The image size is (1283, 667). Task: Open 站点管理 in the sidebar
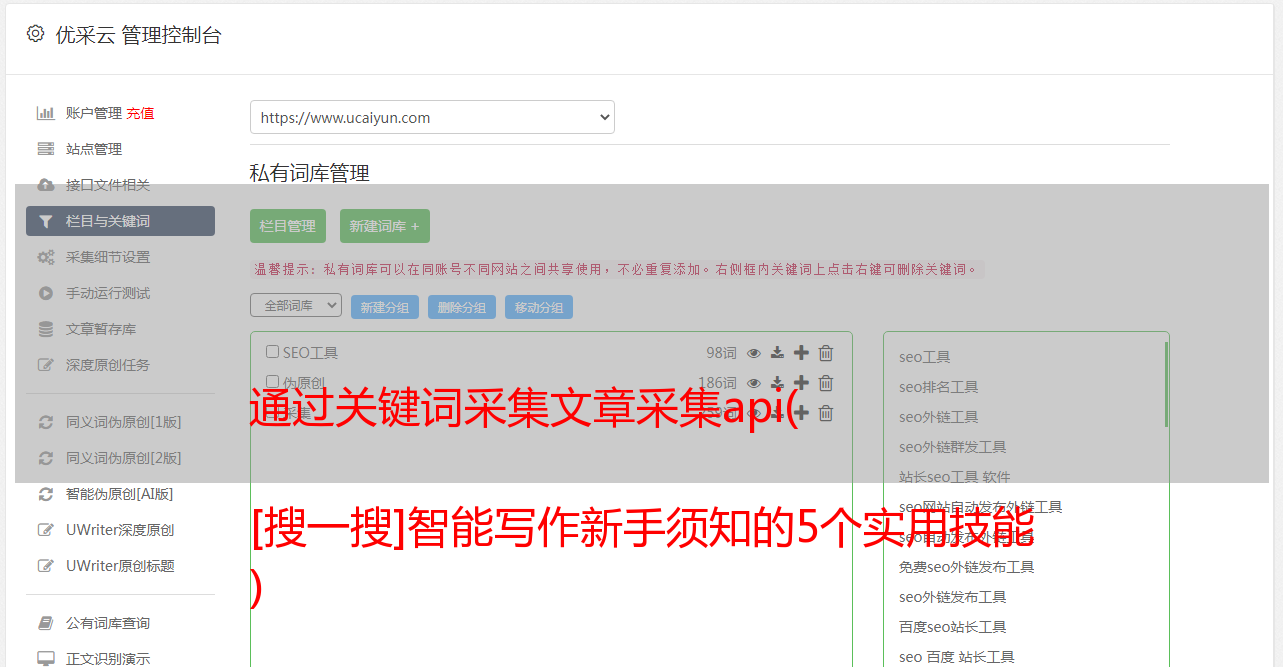94,149
